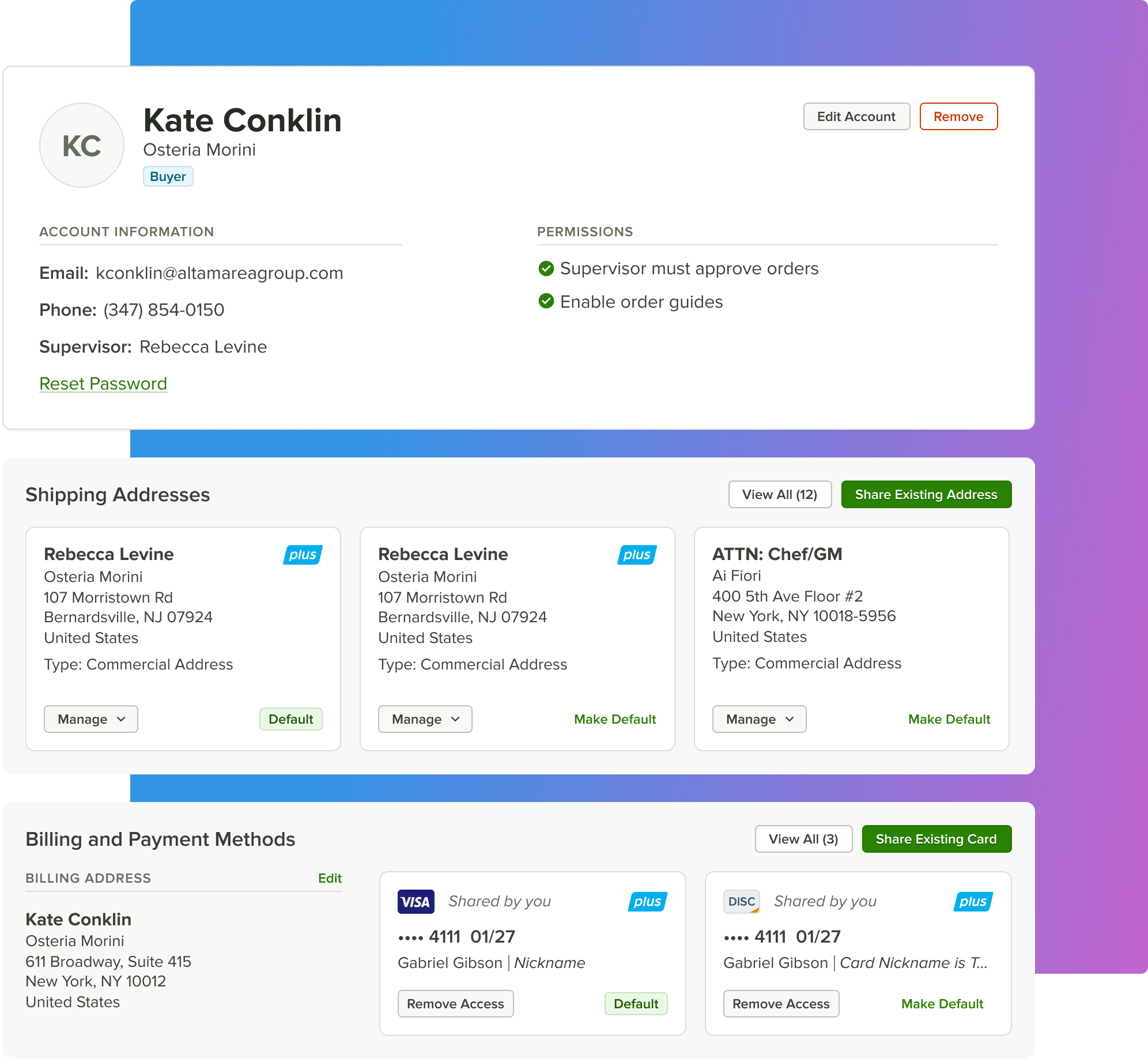Screen dimensions: 1148x1059
Task: Click the Buyer role badge
Action: [168, 176]
